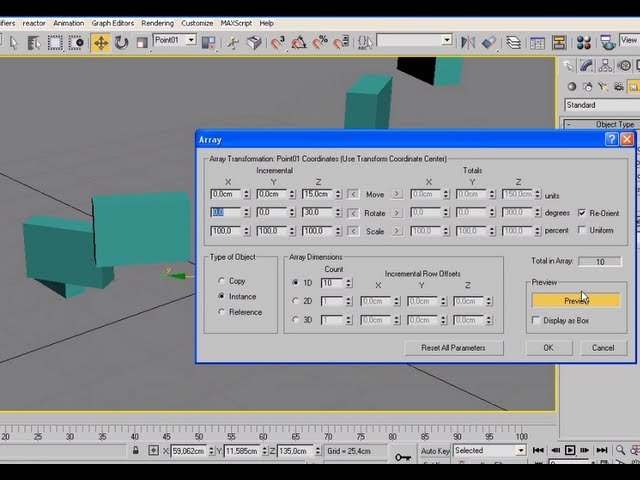Click Move right arrow to enable Totals
The height and width of the screenshot is (480, 640).
click(396, 194)
